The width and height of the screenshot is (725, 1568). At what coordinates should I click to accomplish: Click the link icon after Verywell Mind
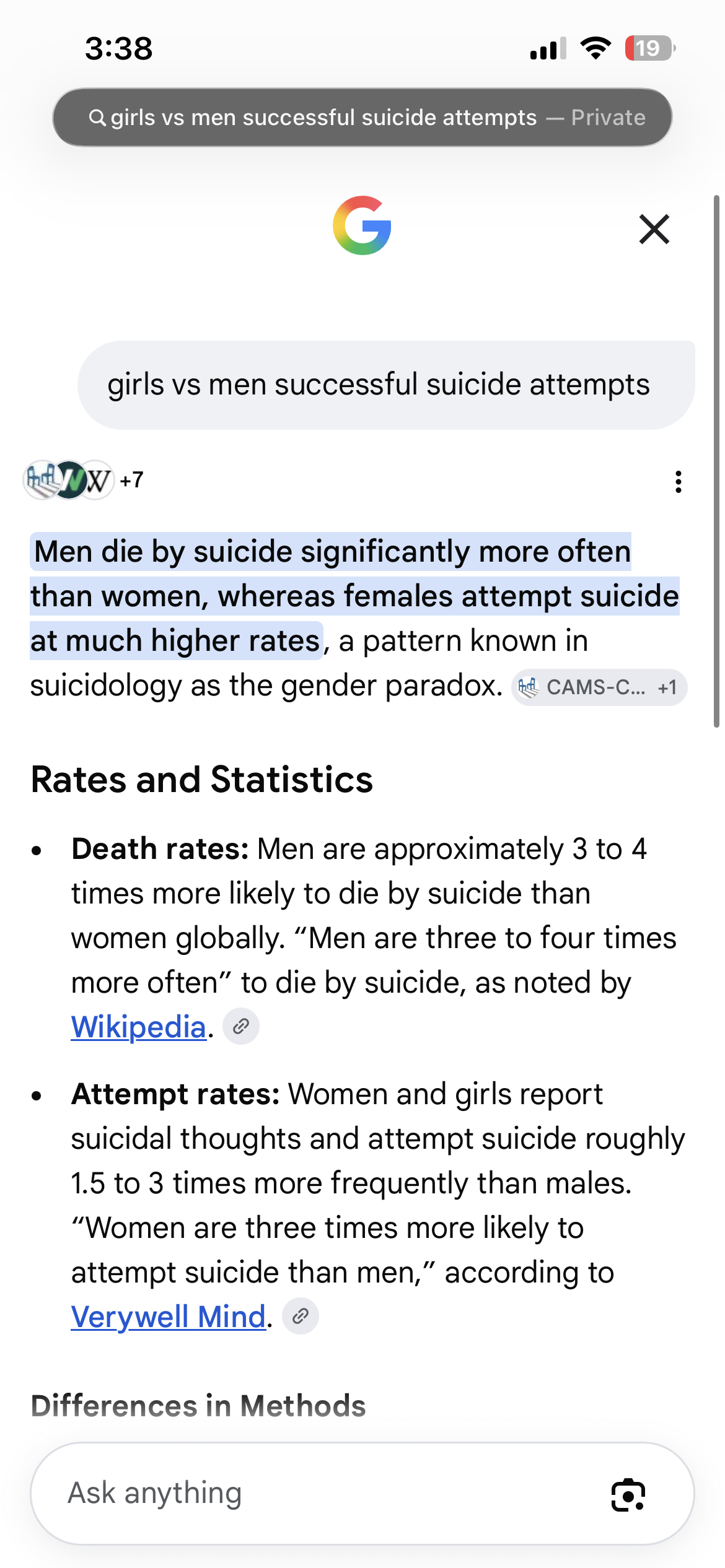pyautogui.click(x=301, y=1316)
